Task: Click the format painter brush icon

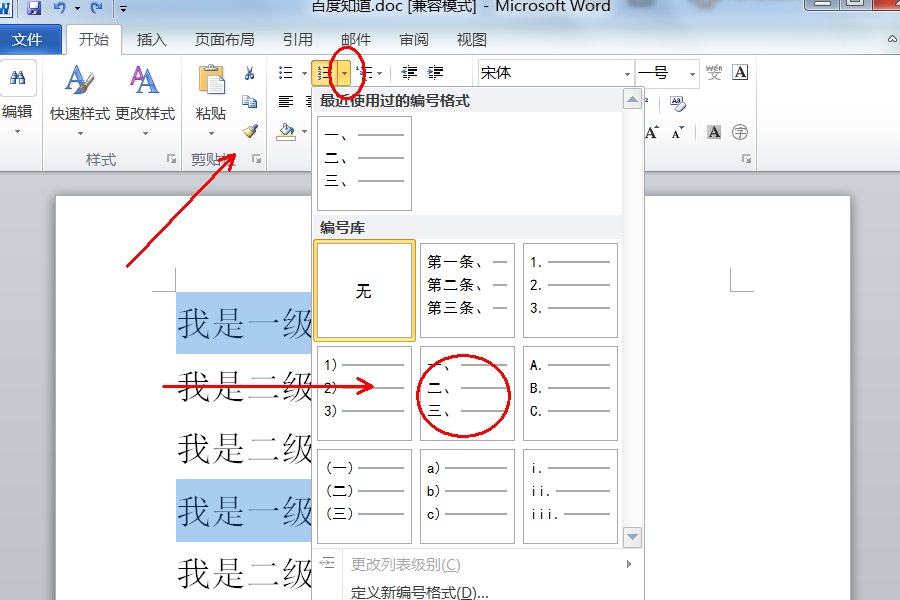Action: coord(250,131)
